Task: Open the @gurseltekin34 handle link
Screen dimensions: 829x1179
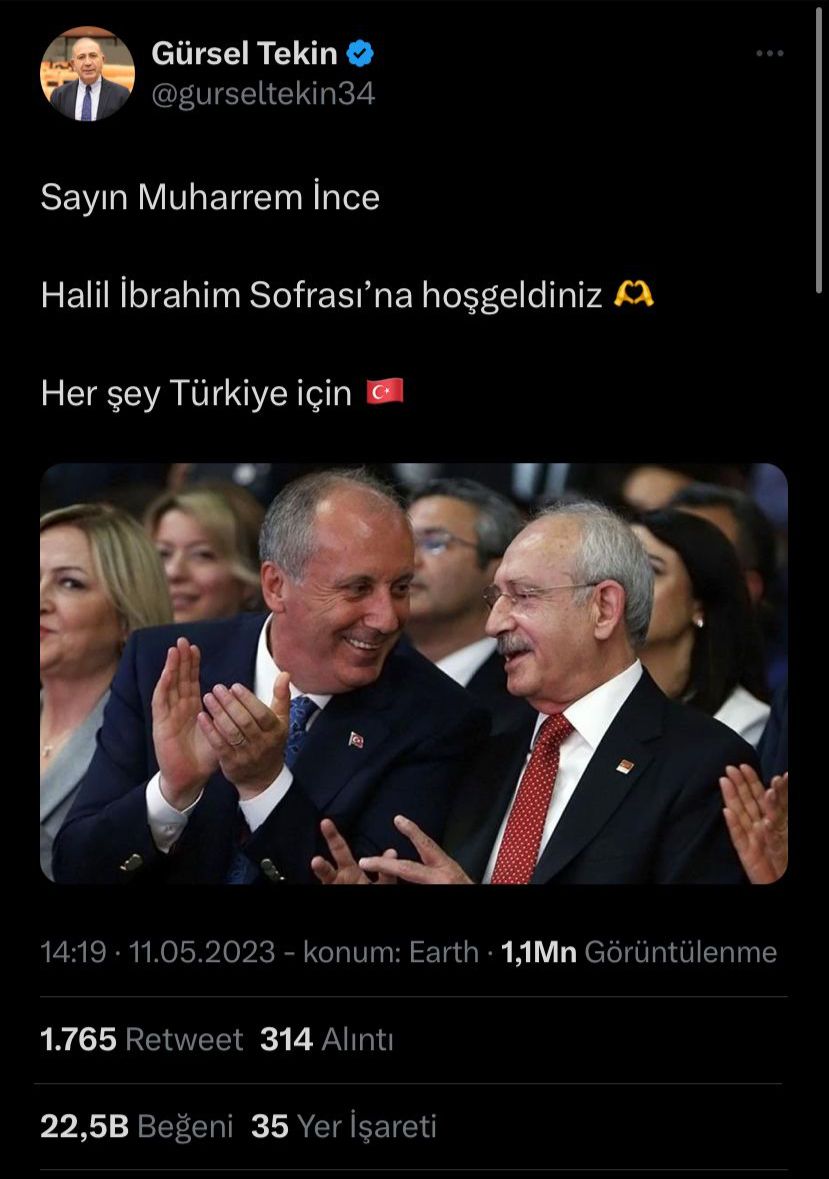Action: (x=263, y=94)
